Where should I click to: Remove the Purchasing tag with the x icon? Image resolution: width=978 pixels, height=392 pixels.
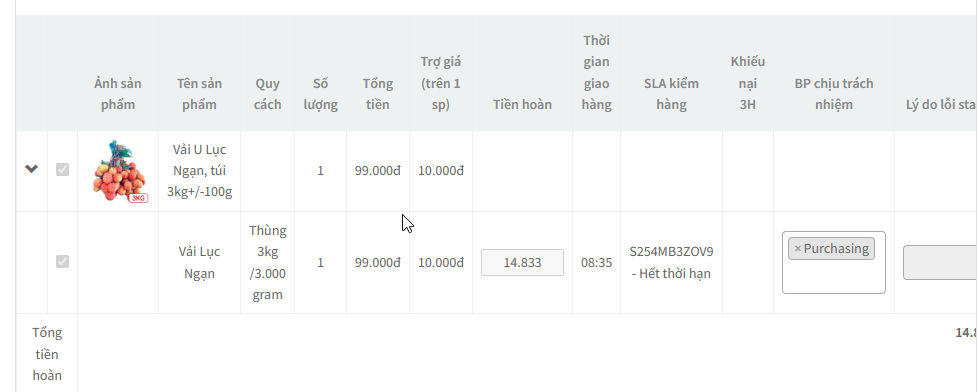(797, 248)
